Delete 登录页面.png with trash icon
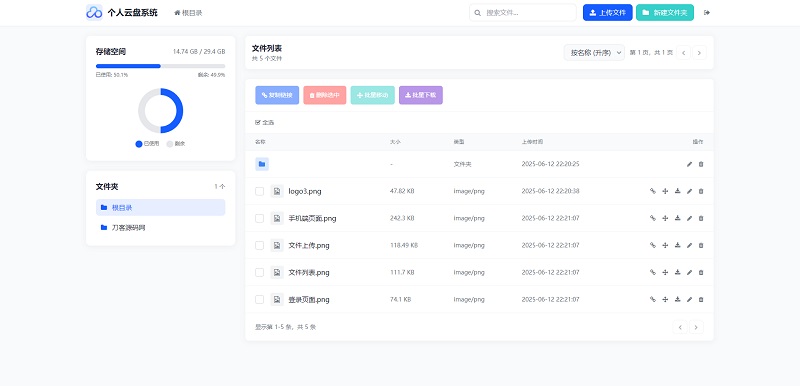The width and height of the screenshot is (800, 386). point(701,299)
